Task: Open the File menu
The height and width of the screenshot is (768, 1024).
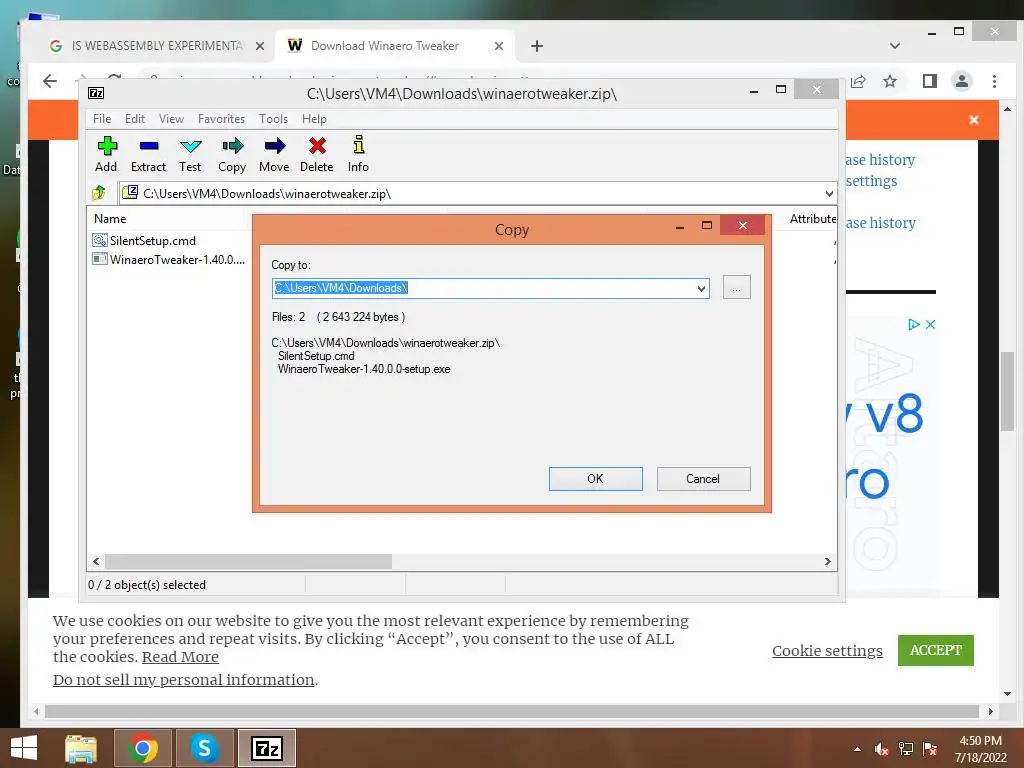Action: [x=102, y=119]
